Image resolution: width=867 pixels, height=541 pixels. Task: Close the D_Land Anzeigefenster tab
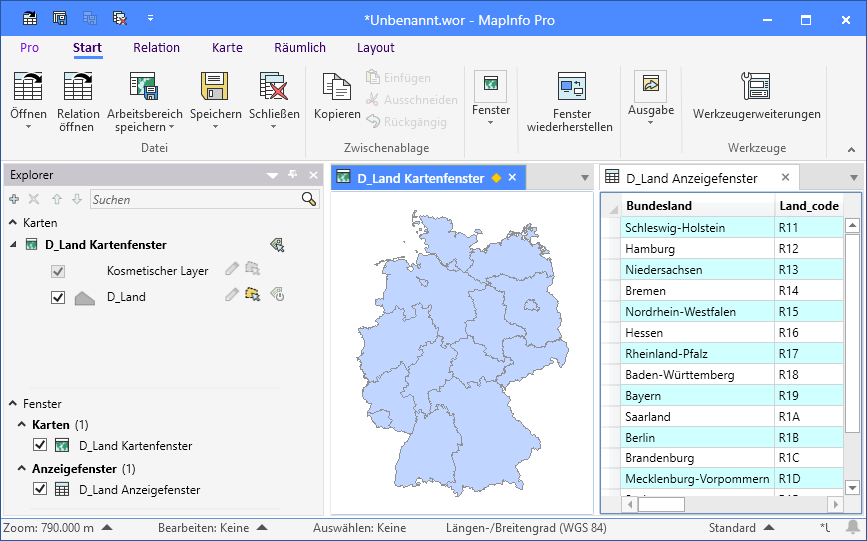click(785, 178)
